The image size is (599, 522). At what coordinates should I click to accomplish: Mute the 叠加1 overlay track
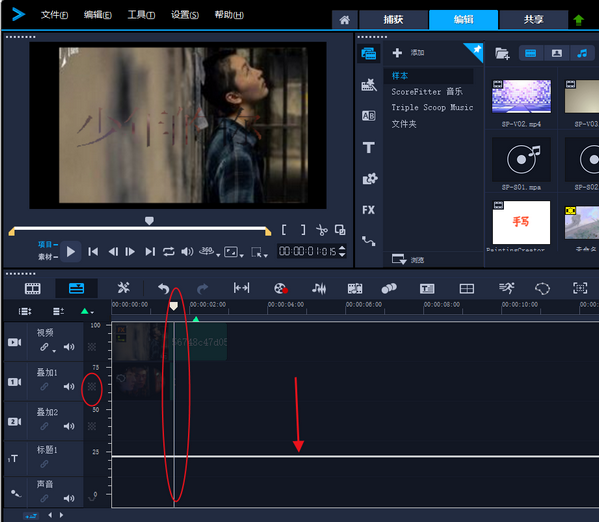(x=69, y=386)
